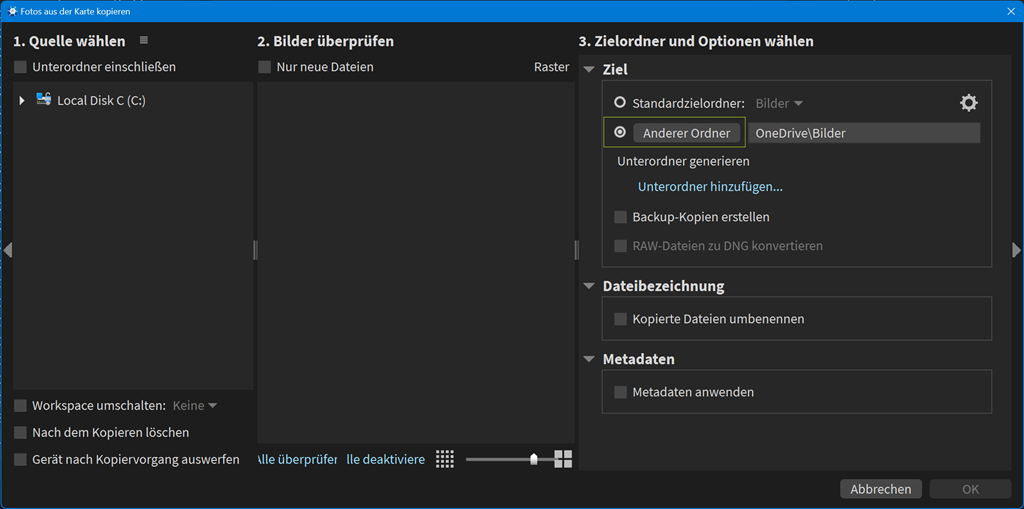Expand the Local Disk C tree node

(22, 101)
